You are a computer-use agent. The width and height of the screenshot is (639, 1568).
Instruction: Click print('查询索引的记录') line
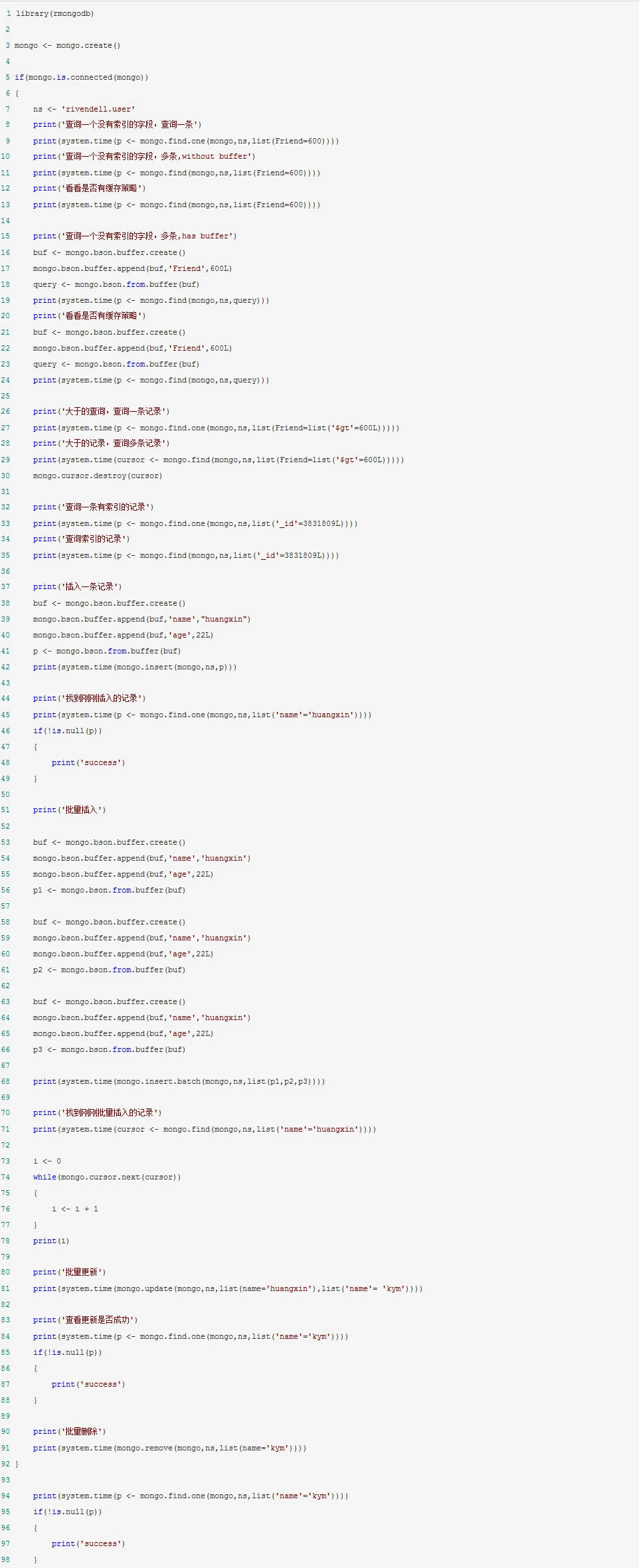[x=82, y=539]
